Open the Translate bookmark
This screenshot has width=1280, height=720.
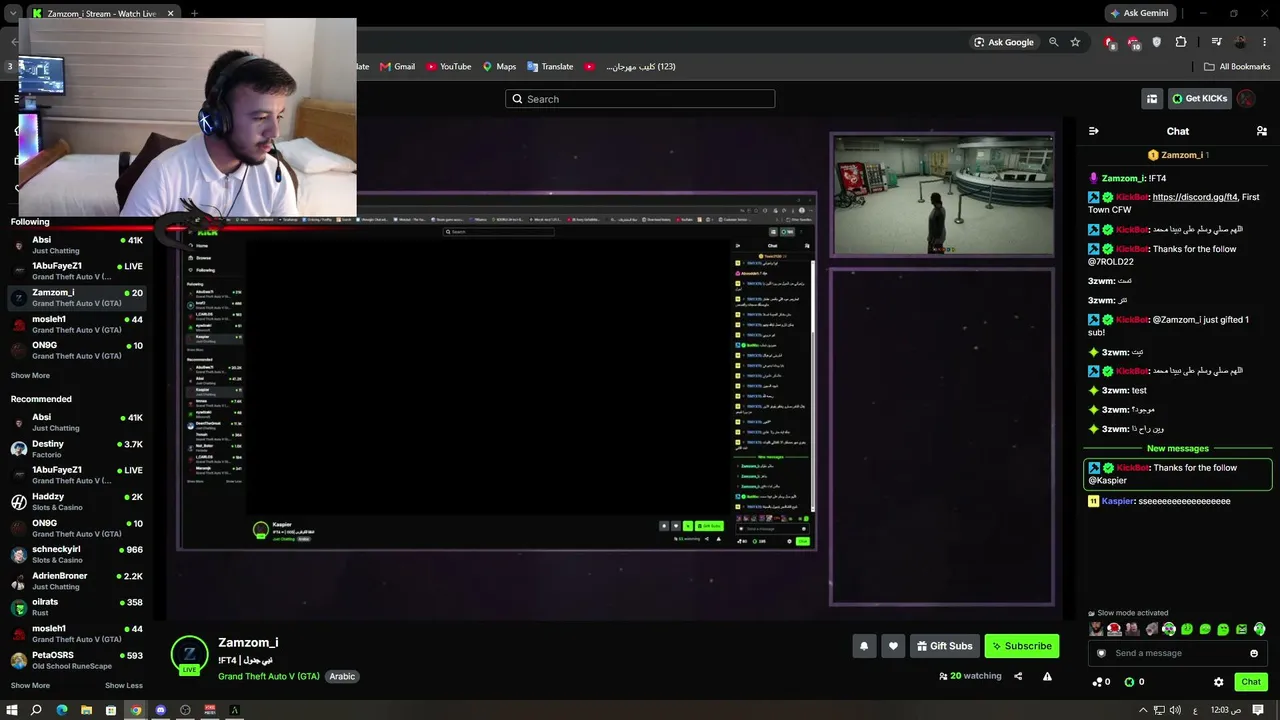(550, 67)
